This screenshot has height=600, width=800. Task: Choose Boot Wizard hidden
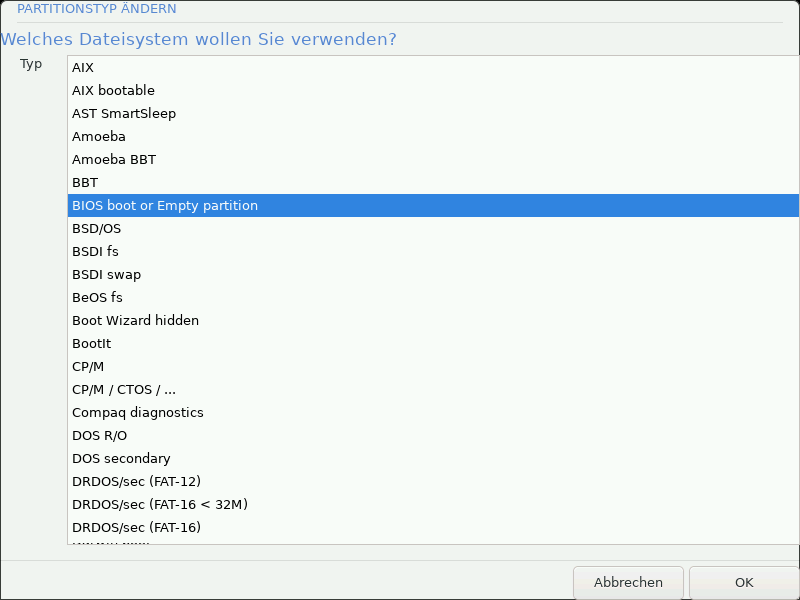tap(135, 320)
